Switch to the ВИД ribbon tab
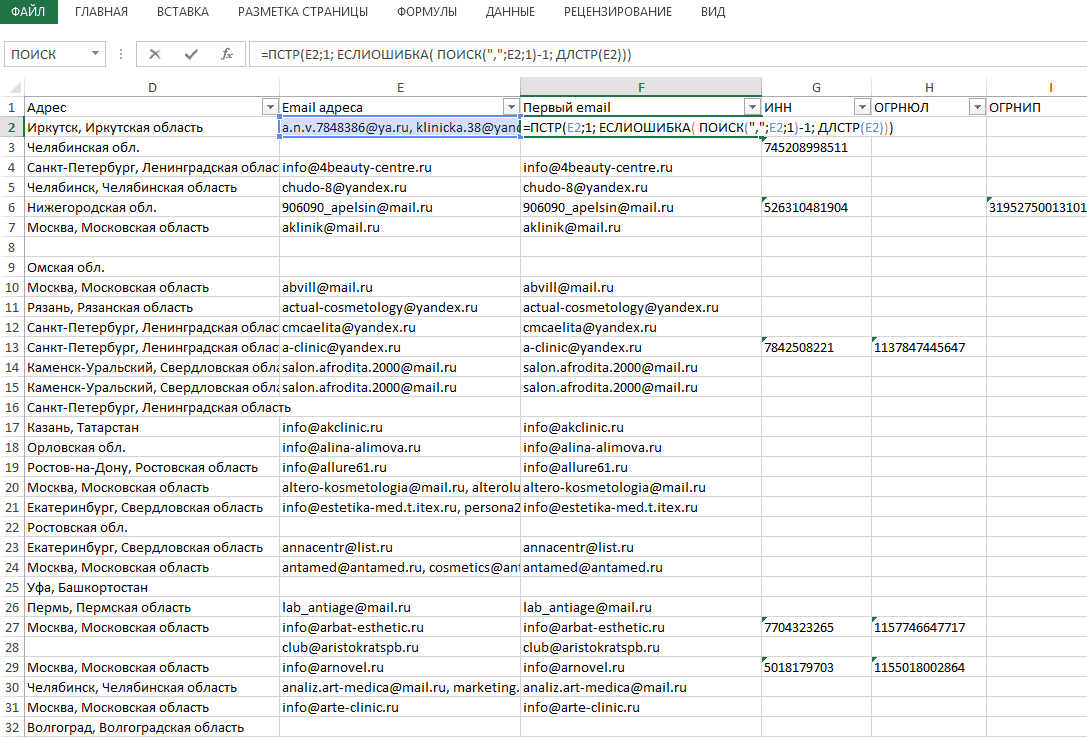 coord(713,12)
